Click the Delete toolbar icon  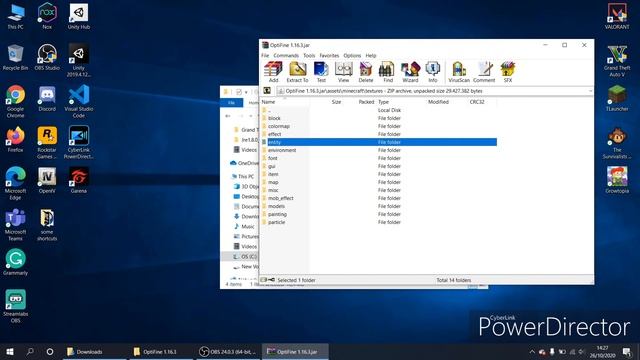pyautogui.click(x=366, y=72)
